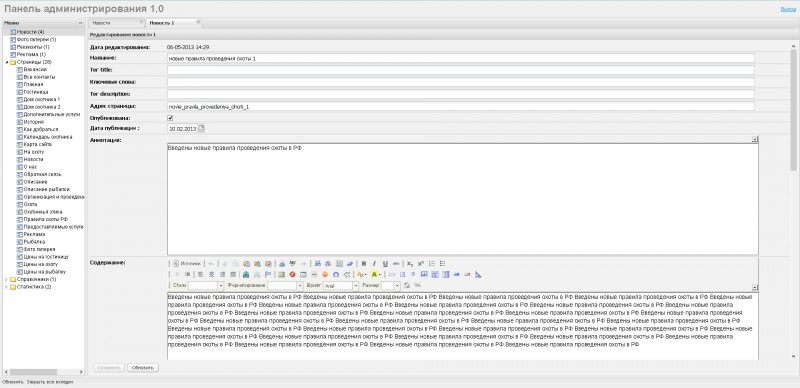The image size is (800, 388).
Task: Click the Сохранить button
Action: click(109, 368)
